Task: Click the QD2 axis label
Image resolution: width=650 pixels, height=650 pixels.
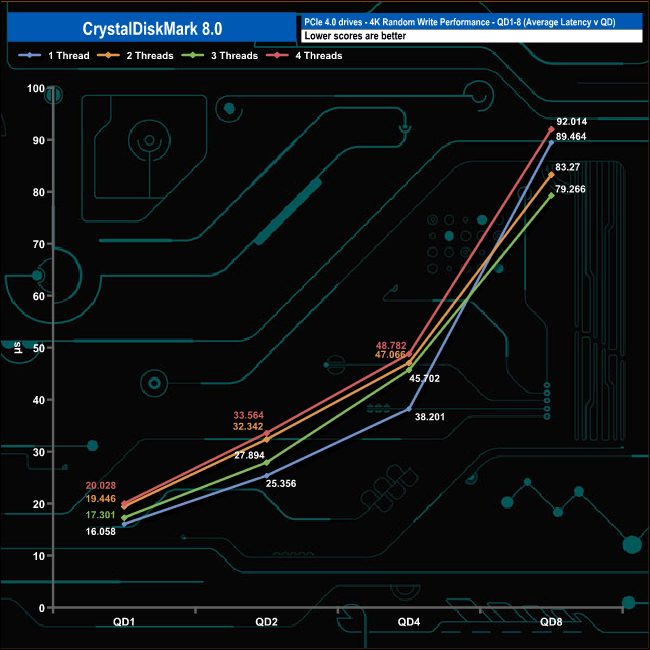Action: 266,622
